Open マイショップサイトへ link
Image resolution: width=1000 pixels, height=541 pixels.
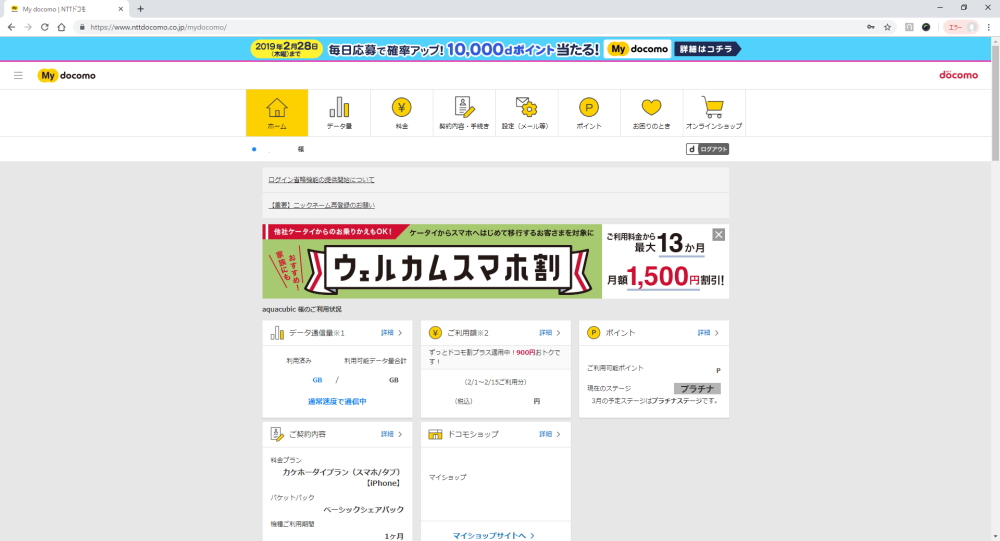click(494, 536)
